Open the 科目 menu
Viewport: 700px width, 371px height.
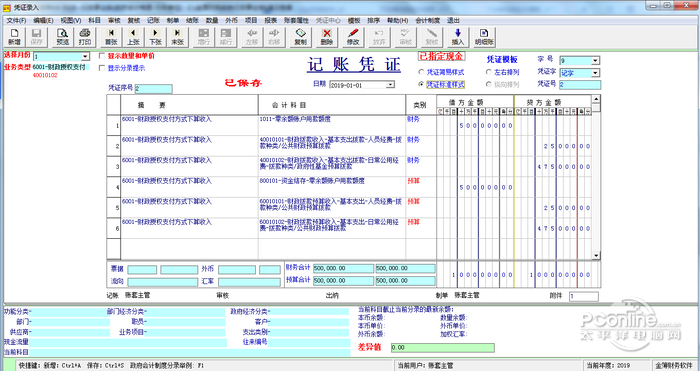click(x=94, y=21)
